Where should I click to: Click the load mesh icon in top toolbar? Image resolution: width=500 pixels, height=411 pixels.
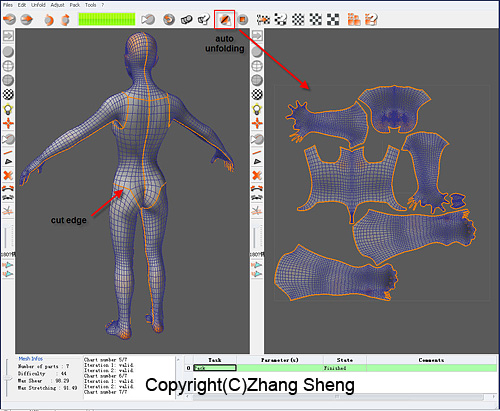[10, 19]
